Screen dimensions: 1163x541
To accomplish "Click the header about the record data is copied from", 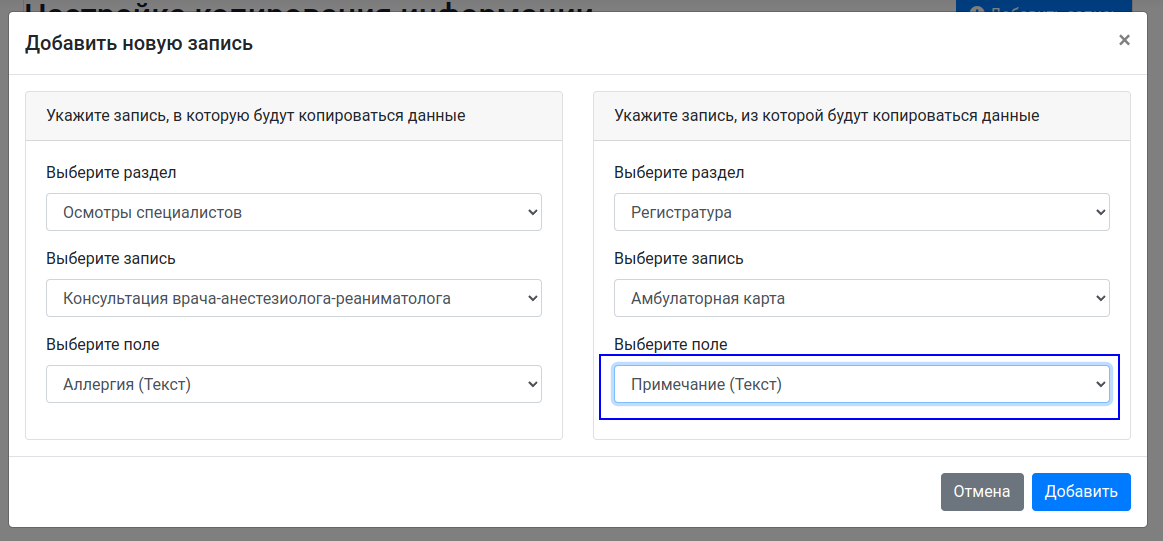I will pyautogui.click(x=827, y=116).
